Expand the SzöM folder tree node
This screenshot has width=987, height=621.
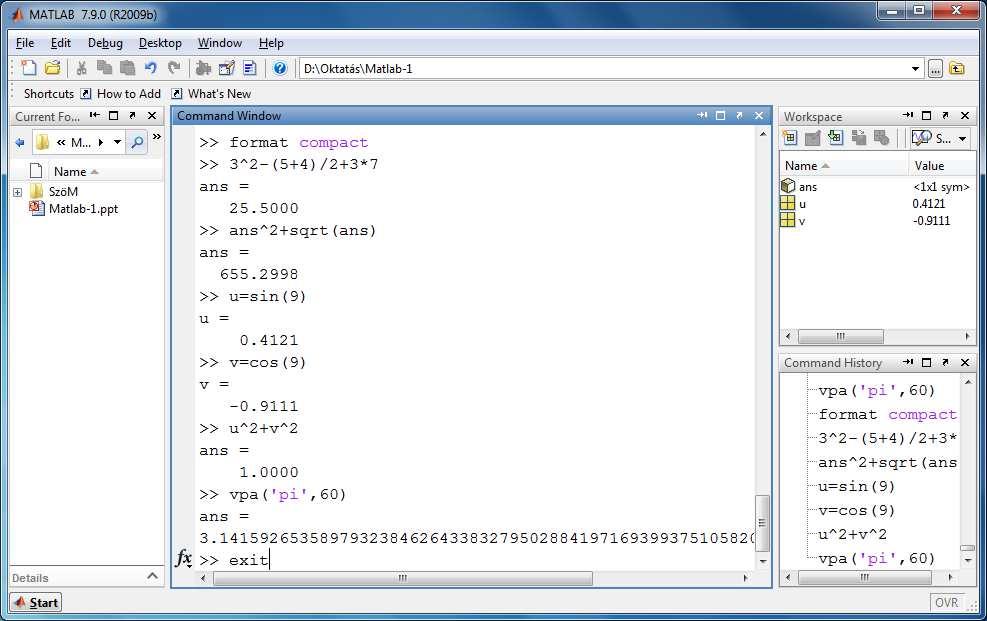tap(18, 192)
